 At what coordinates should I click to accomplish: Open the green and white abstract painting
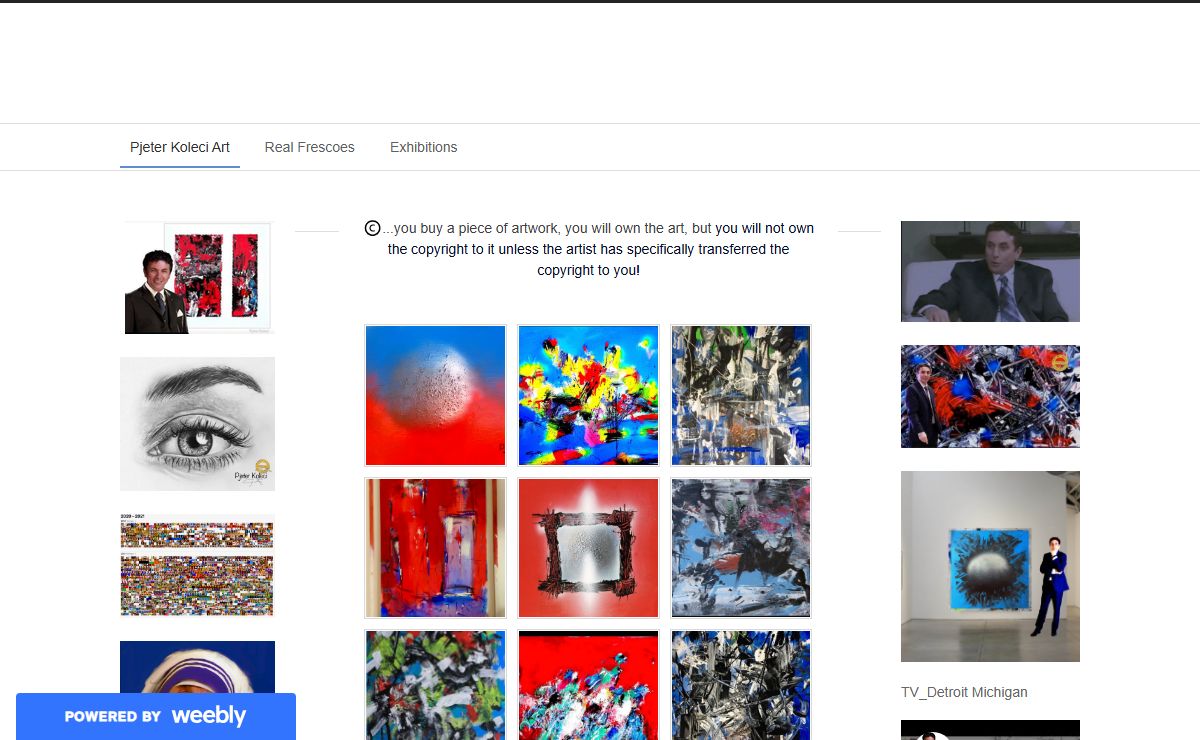(x=436, y=685)
